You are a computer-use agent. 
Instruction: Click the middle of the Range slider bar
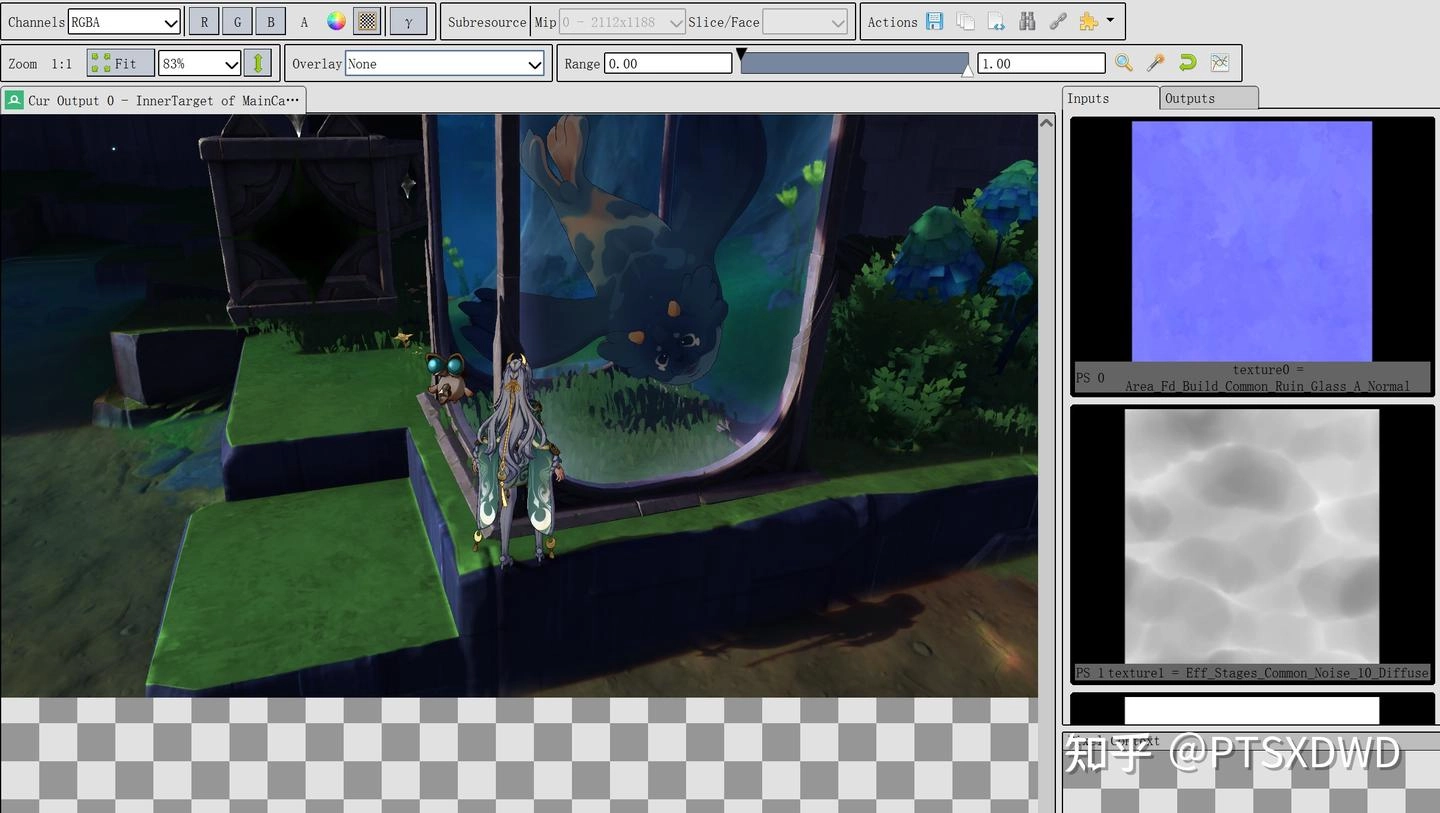pyautogui.click(x=854, y=63)
